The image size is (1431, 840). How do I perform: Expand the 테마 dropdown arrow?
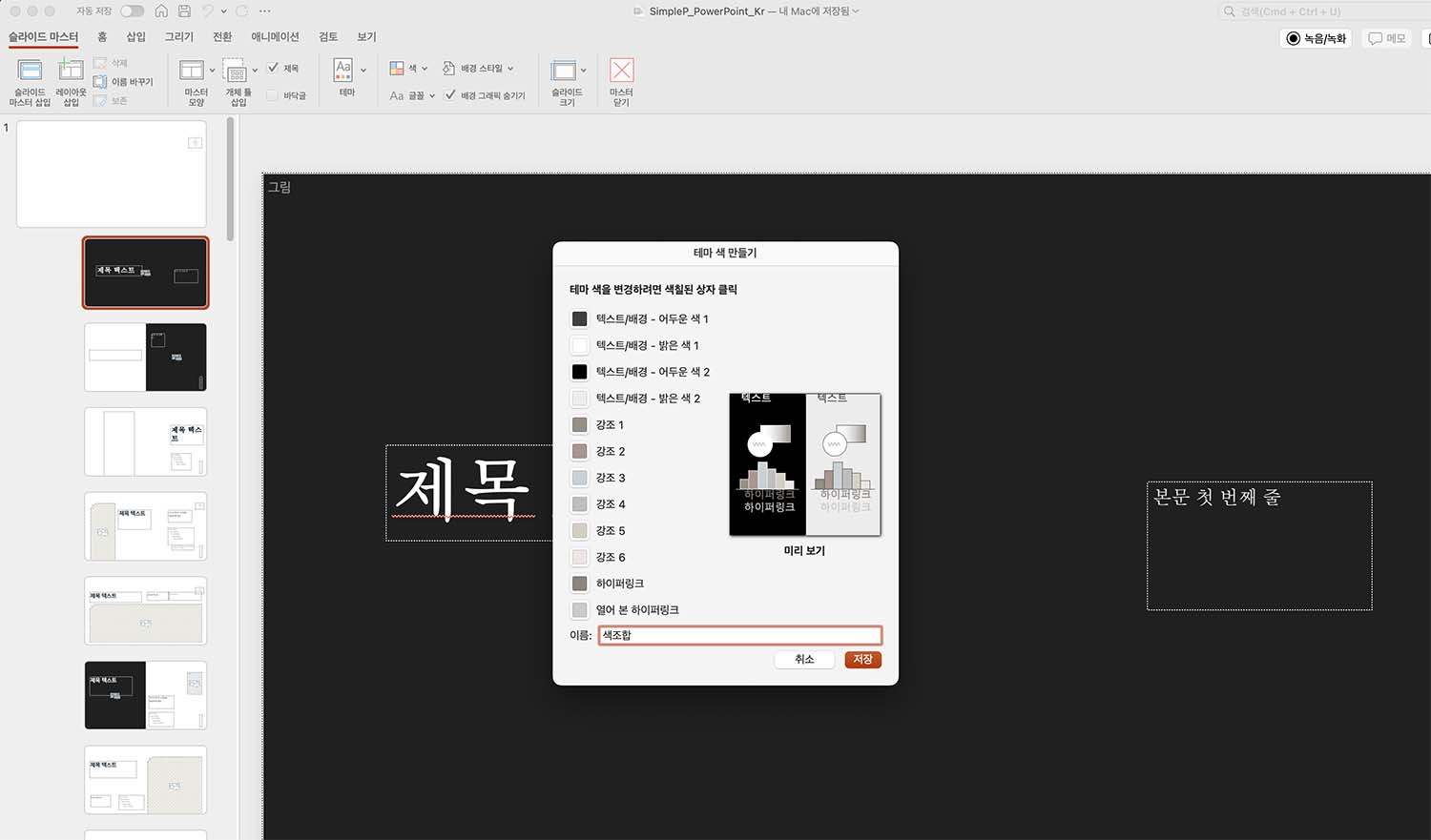(x=363, y=70)
